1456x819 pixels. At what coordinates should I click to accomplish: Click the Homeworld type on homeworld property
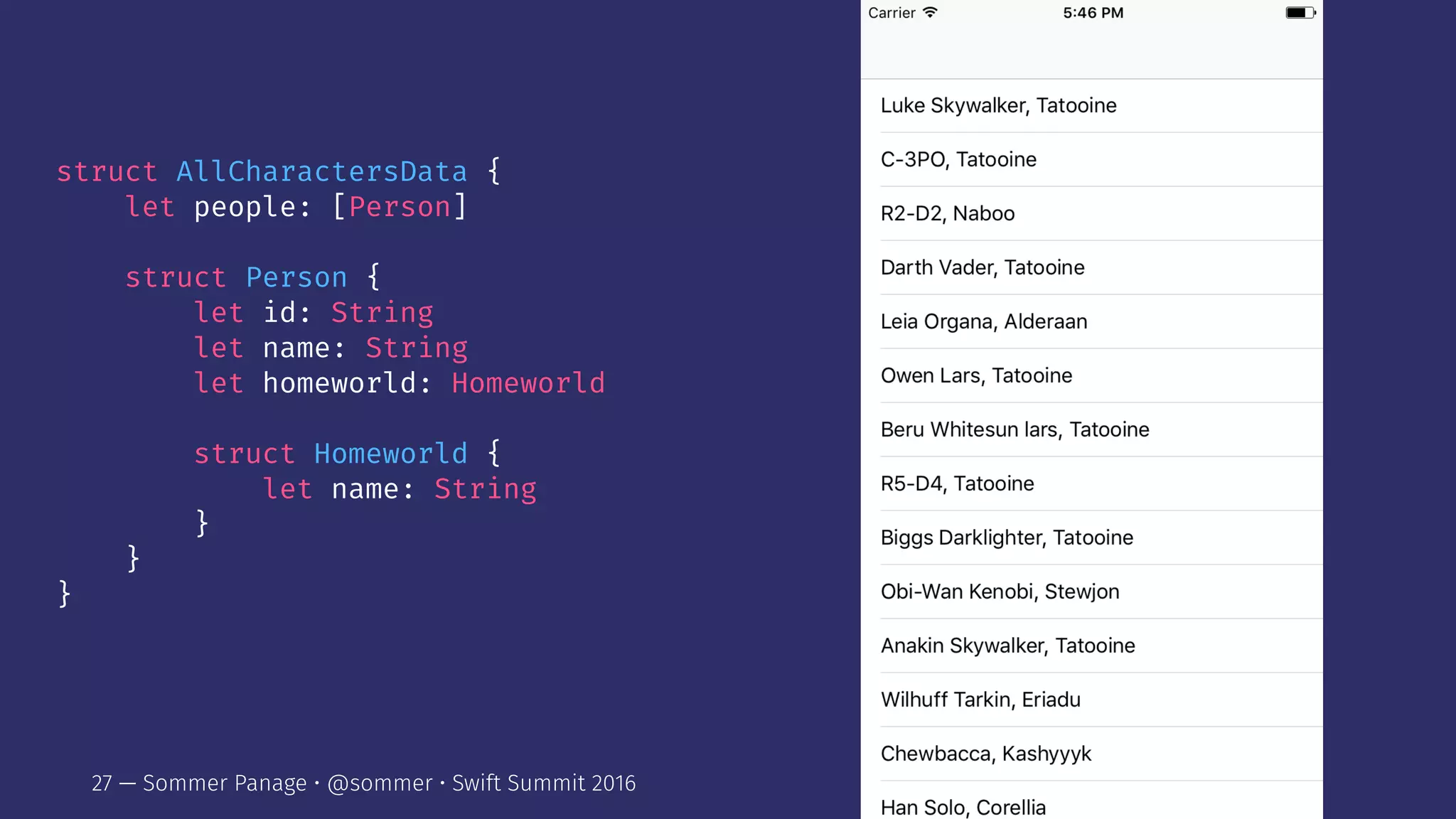[528, 383]
